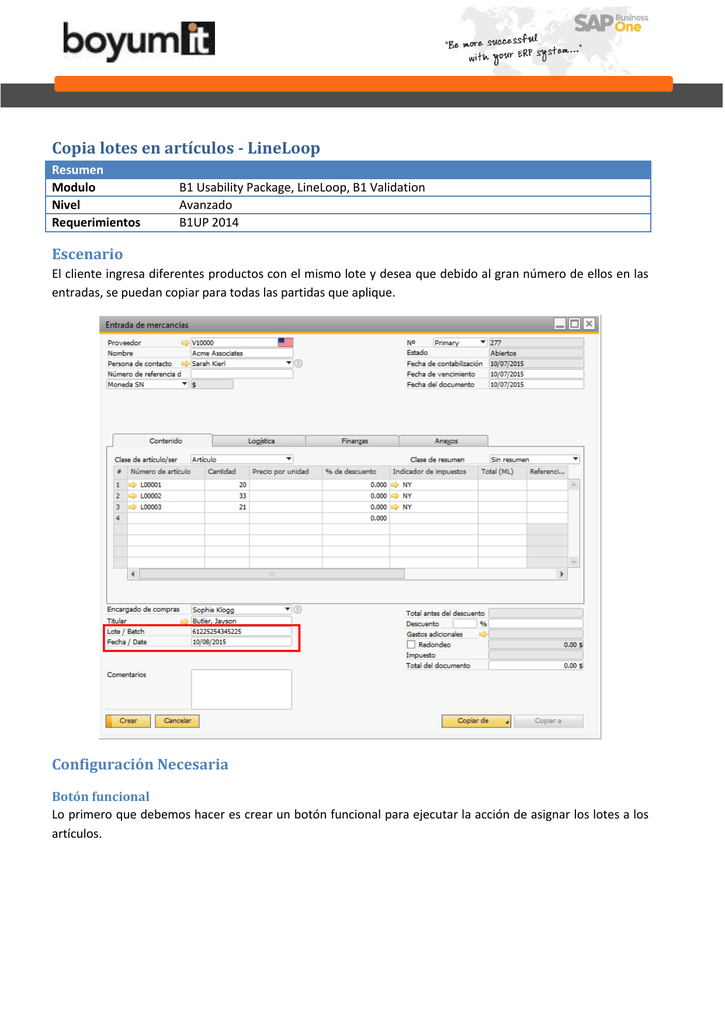Click the SAP Business One logo

pyautogui.click(x=611, y=24)
